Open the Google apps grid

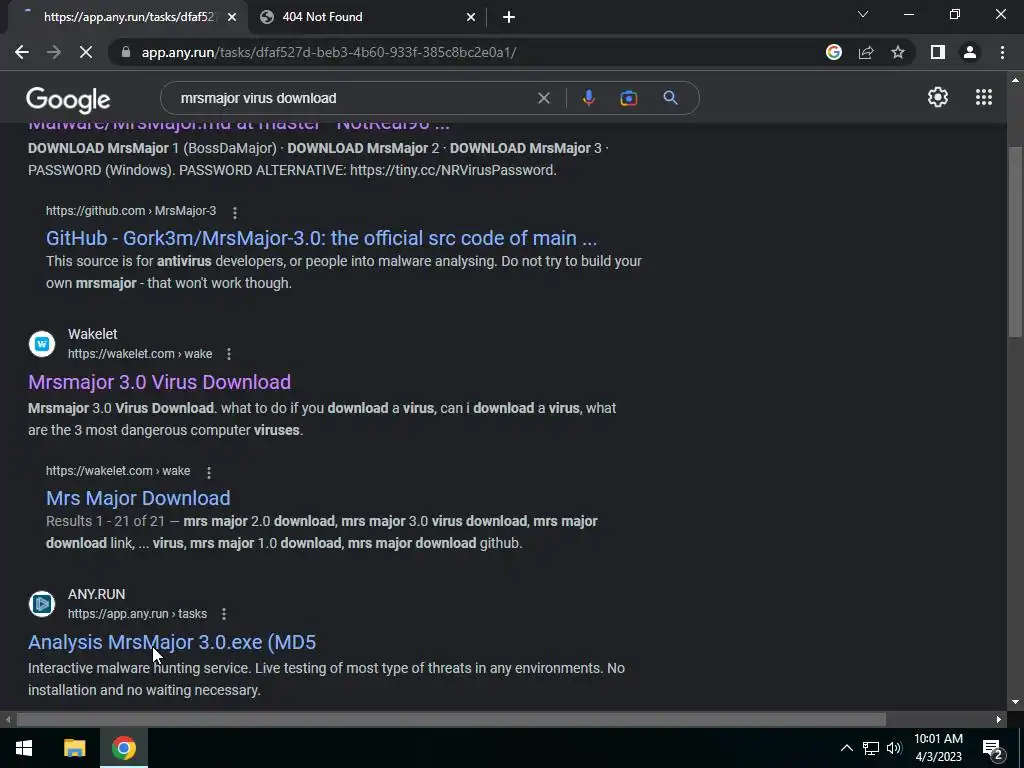click(x=984, y=97)
